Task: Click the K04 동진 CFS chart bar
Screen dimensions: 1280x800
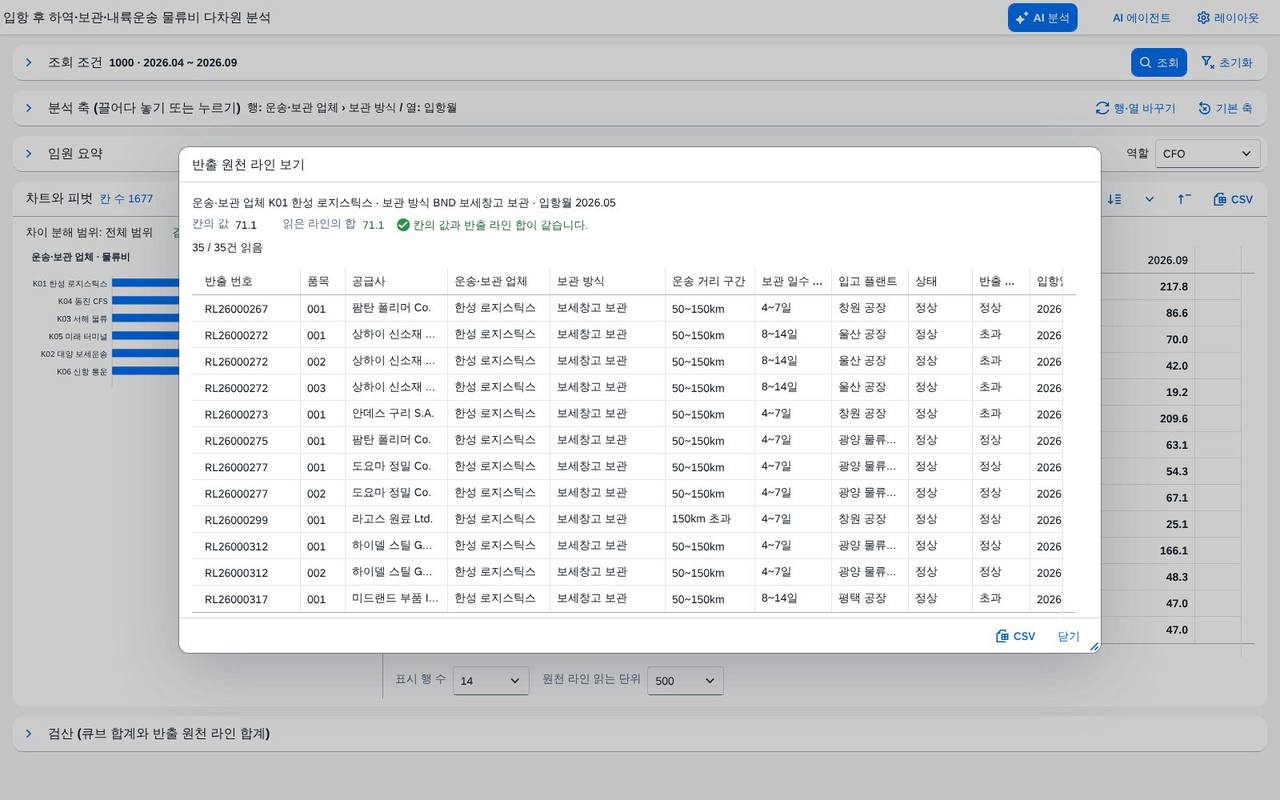Action: pyautogui.click(x=145, y=301)
